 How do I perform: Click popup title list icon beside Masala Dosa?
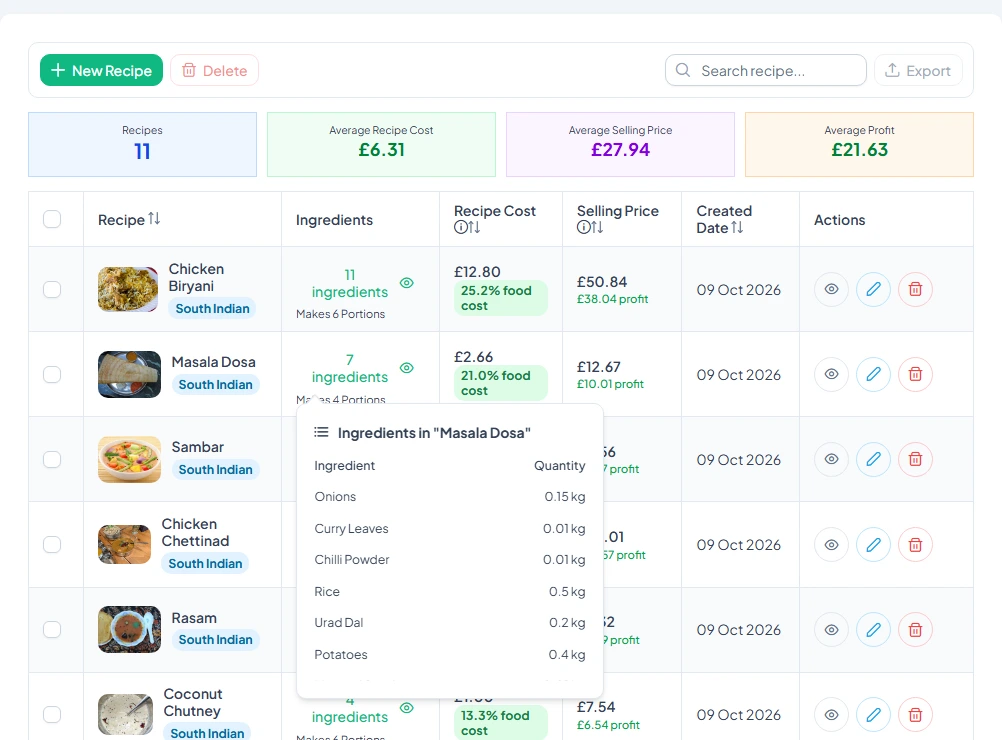(321, 433)
